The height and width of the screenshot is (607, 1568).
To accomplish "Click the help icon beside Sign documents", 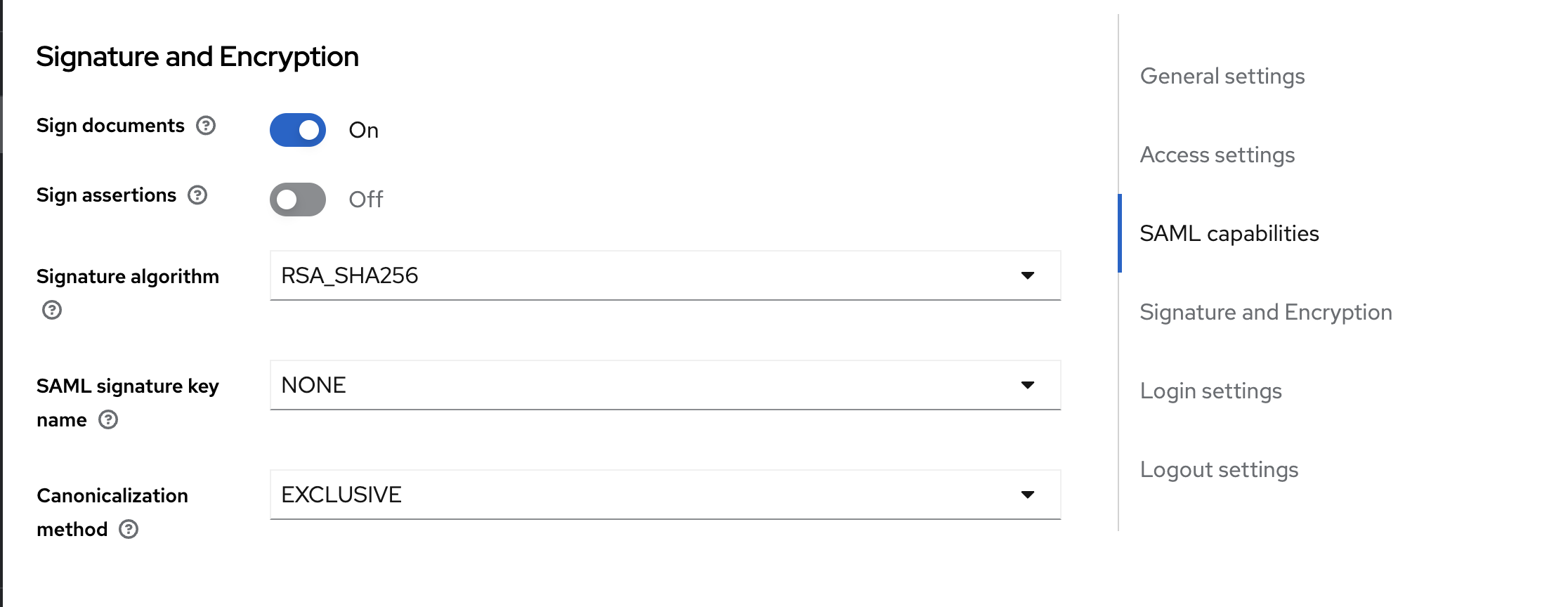I will tap(206, 126).
